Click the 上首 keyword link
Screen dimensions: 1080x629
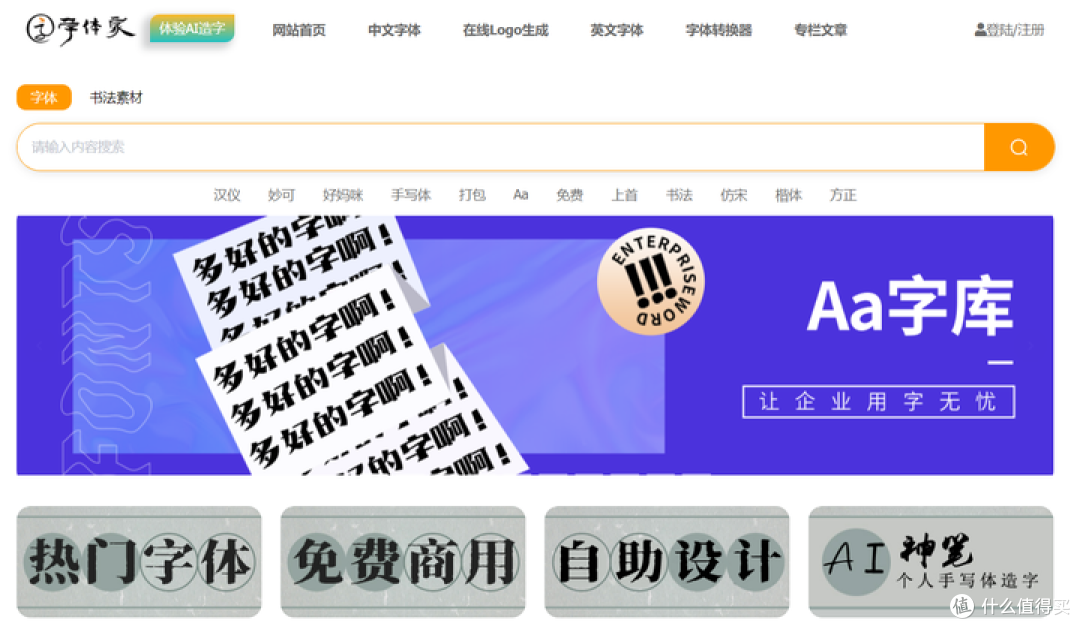tap(625, 195)
